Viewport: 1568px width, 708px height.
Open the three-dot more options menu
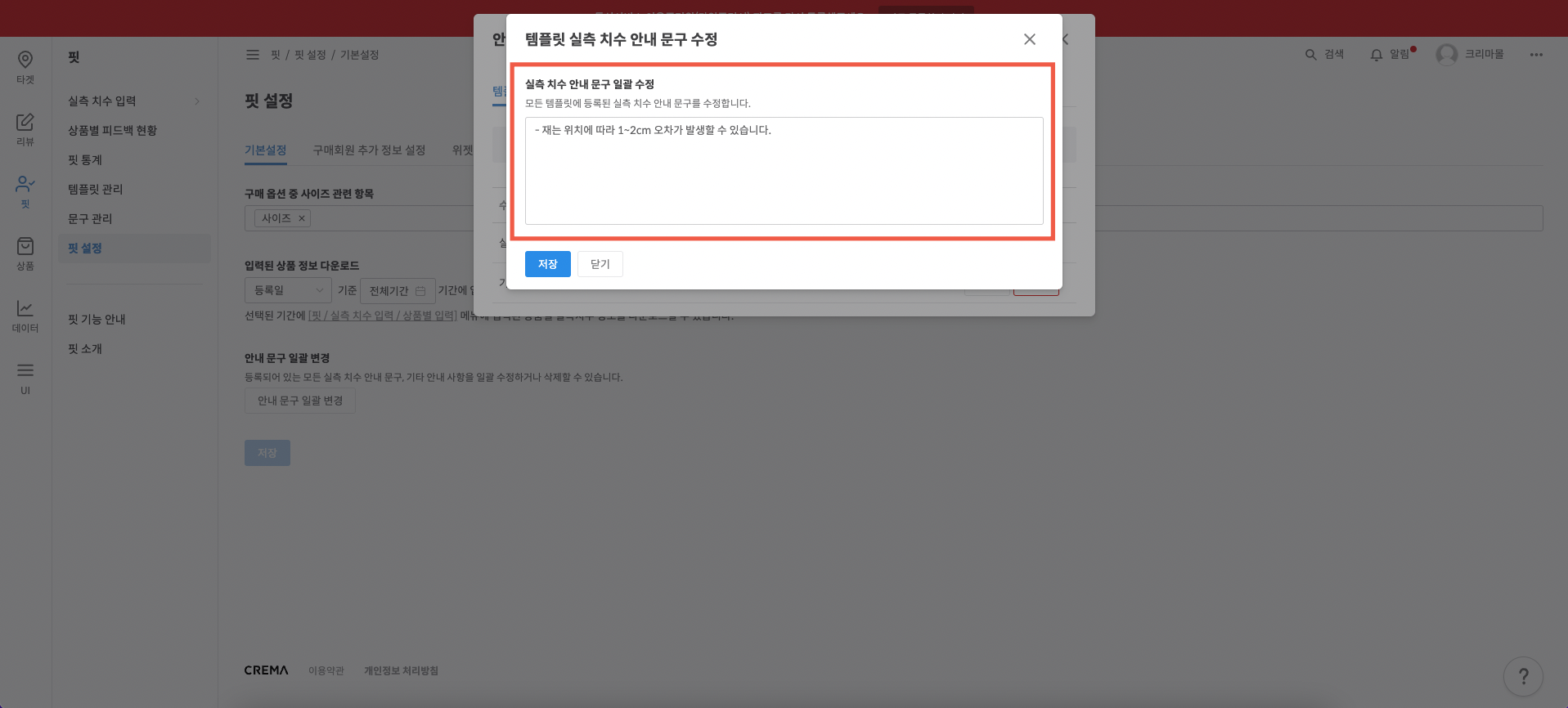coord(1536,55)
